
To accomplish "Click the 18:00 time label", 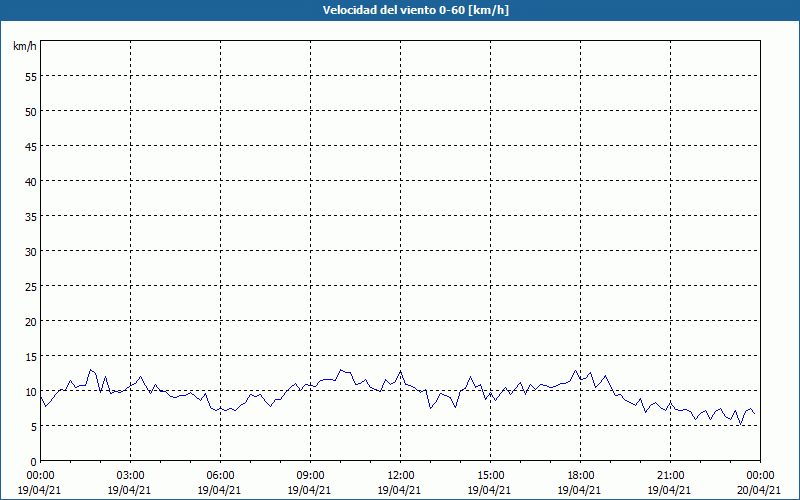I will coord(580,476).
